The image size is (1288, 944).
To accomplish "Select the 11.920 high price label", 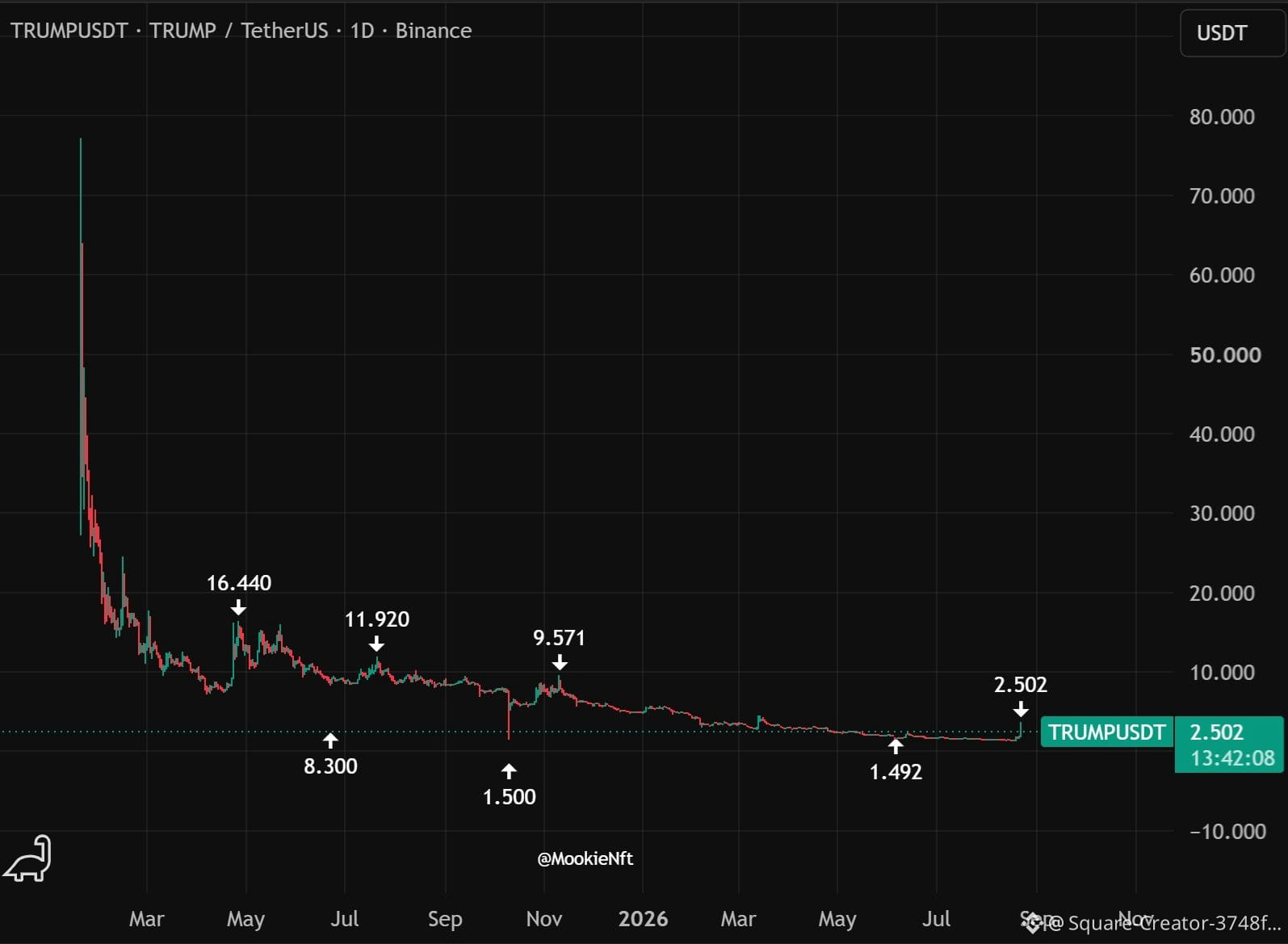I will (377, 619).
